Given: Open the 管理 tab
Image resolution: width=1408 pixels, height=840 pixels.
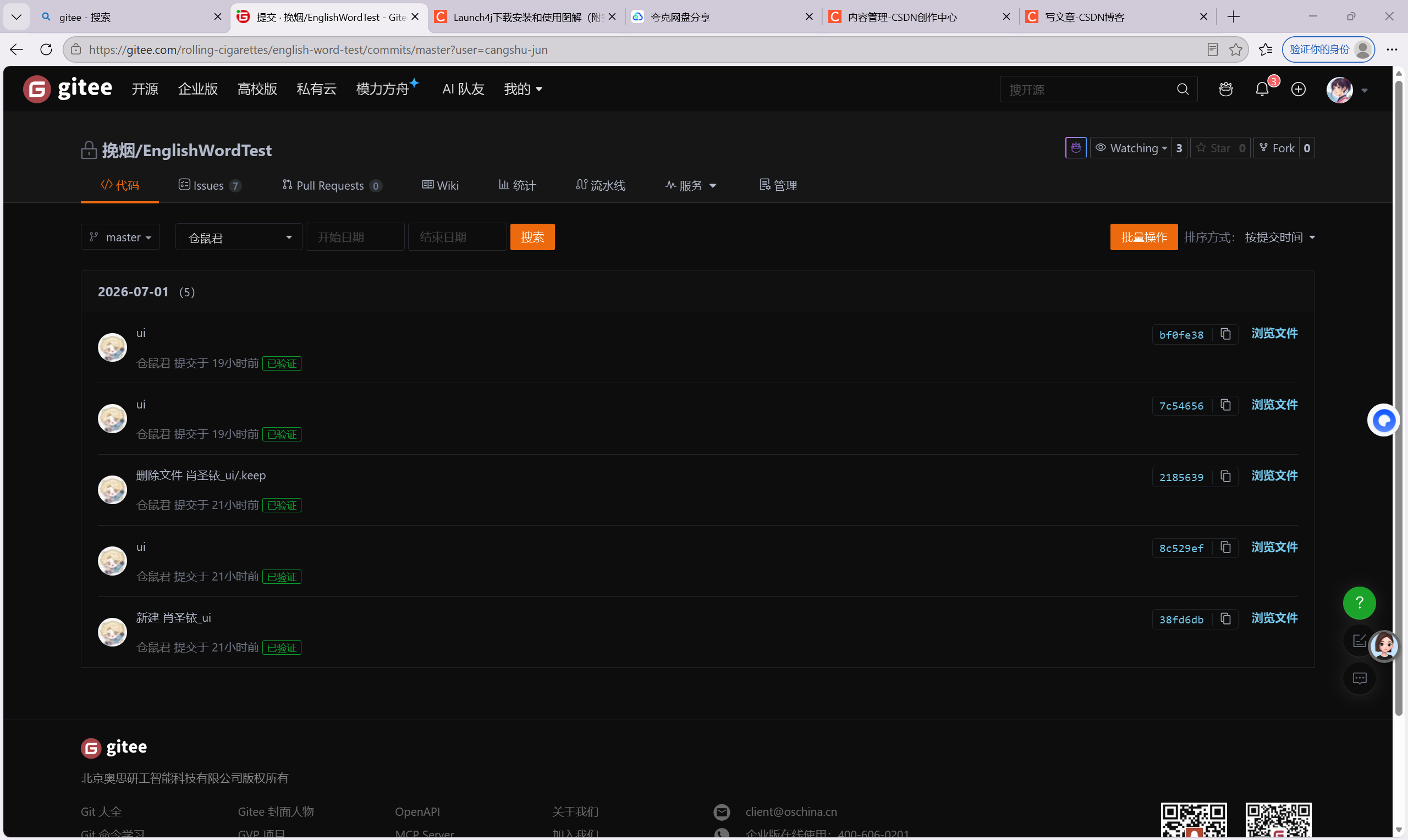Looking at the screenshot, I should [778, 185].
